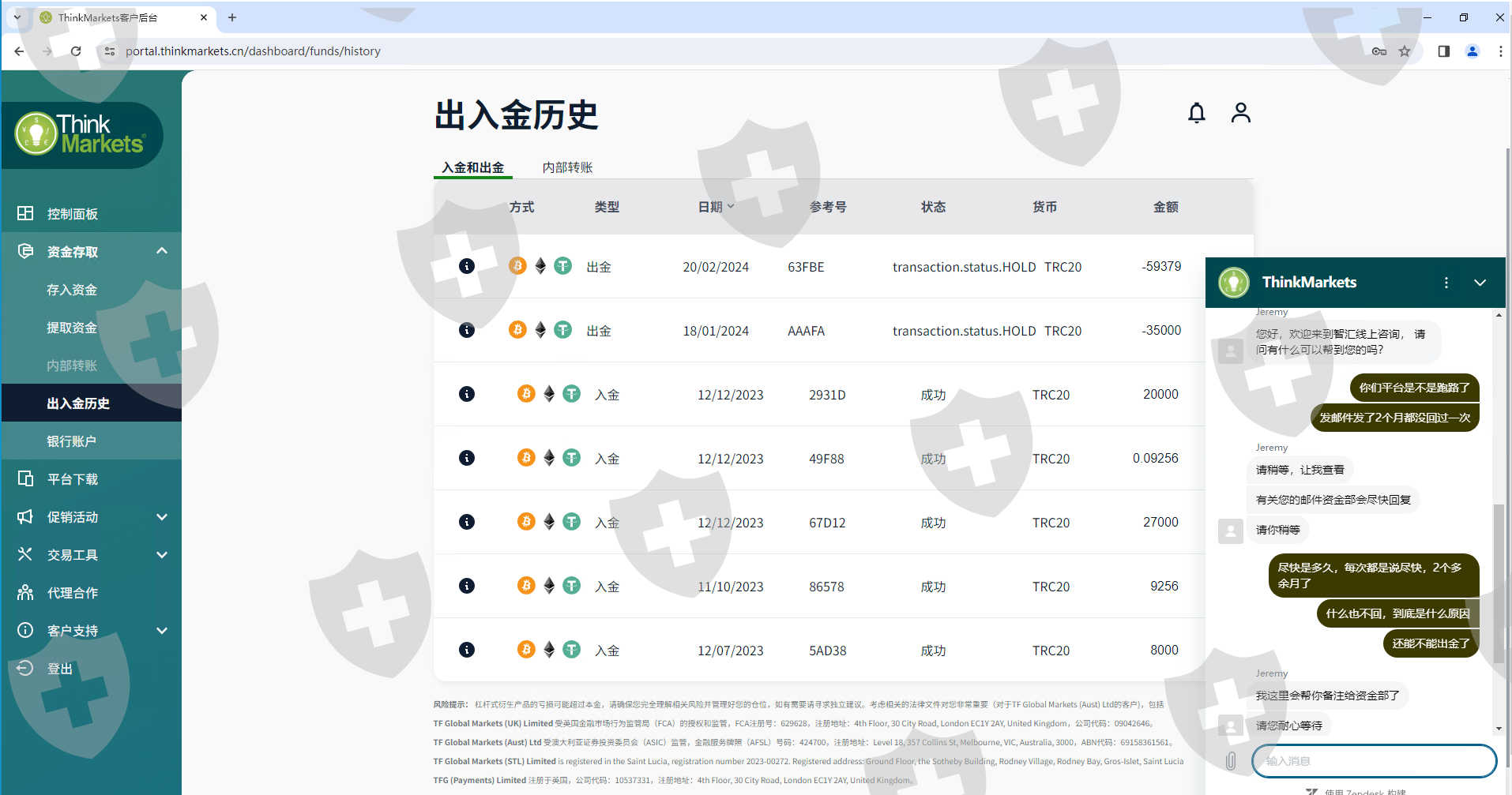
Task: Select the 入金和出金 tab
Action: 472,167
